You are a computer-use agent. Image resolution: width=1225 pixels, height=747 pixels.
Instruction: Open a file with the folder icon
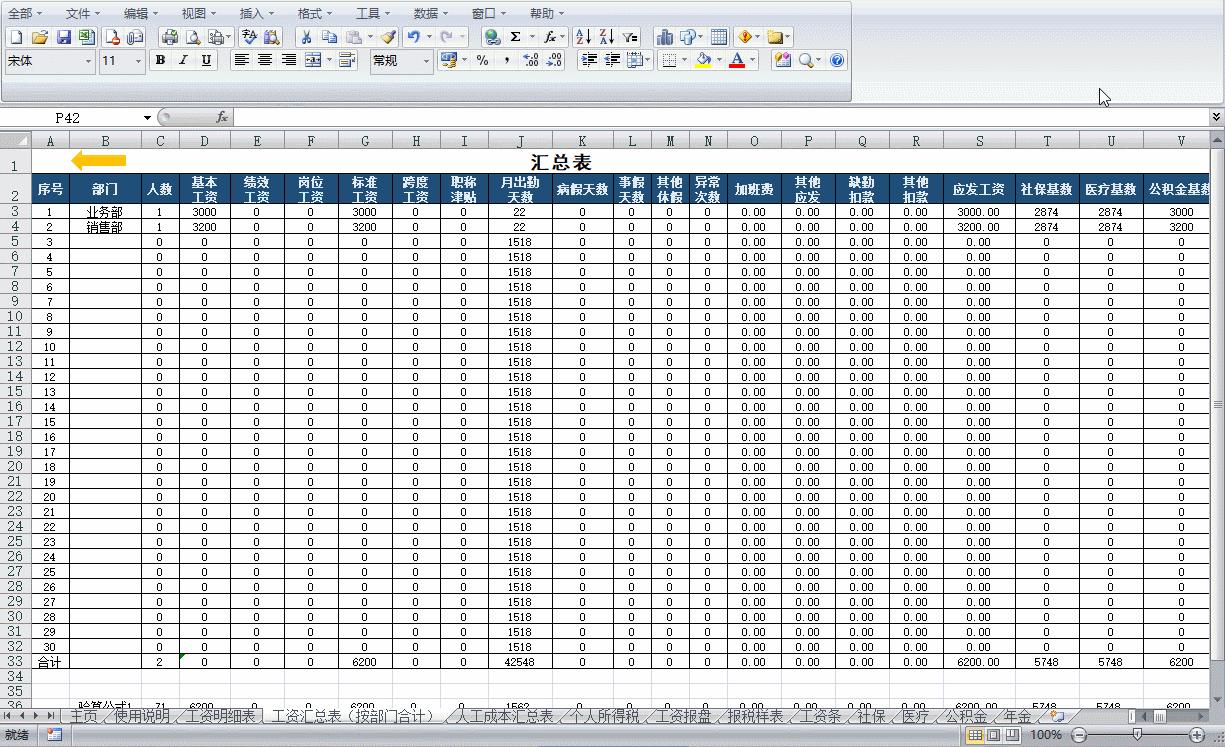(40, 37)
